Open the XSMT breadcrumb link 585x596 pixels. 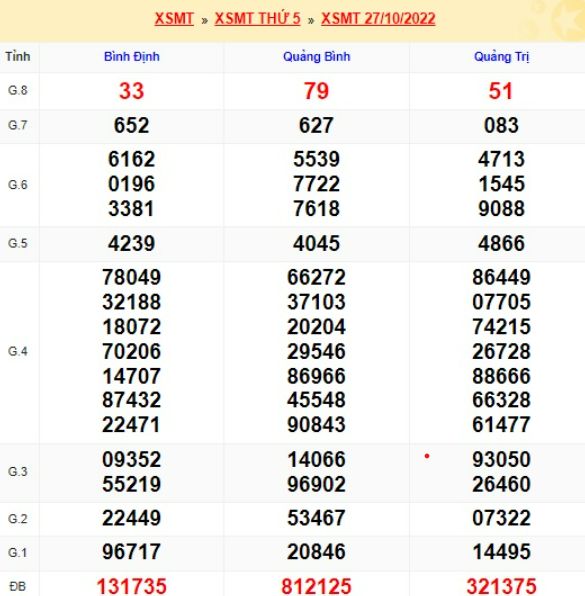174,19
